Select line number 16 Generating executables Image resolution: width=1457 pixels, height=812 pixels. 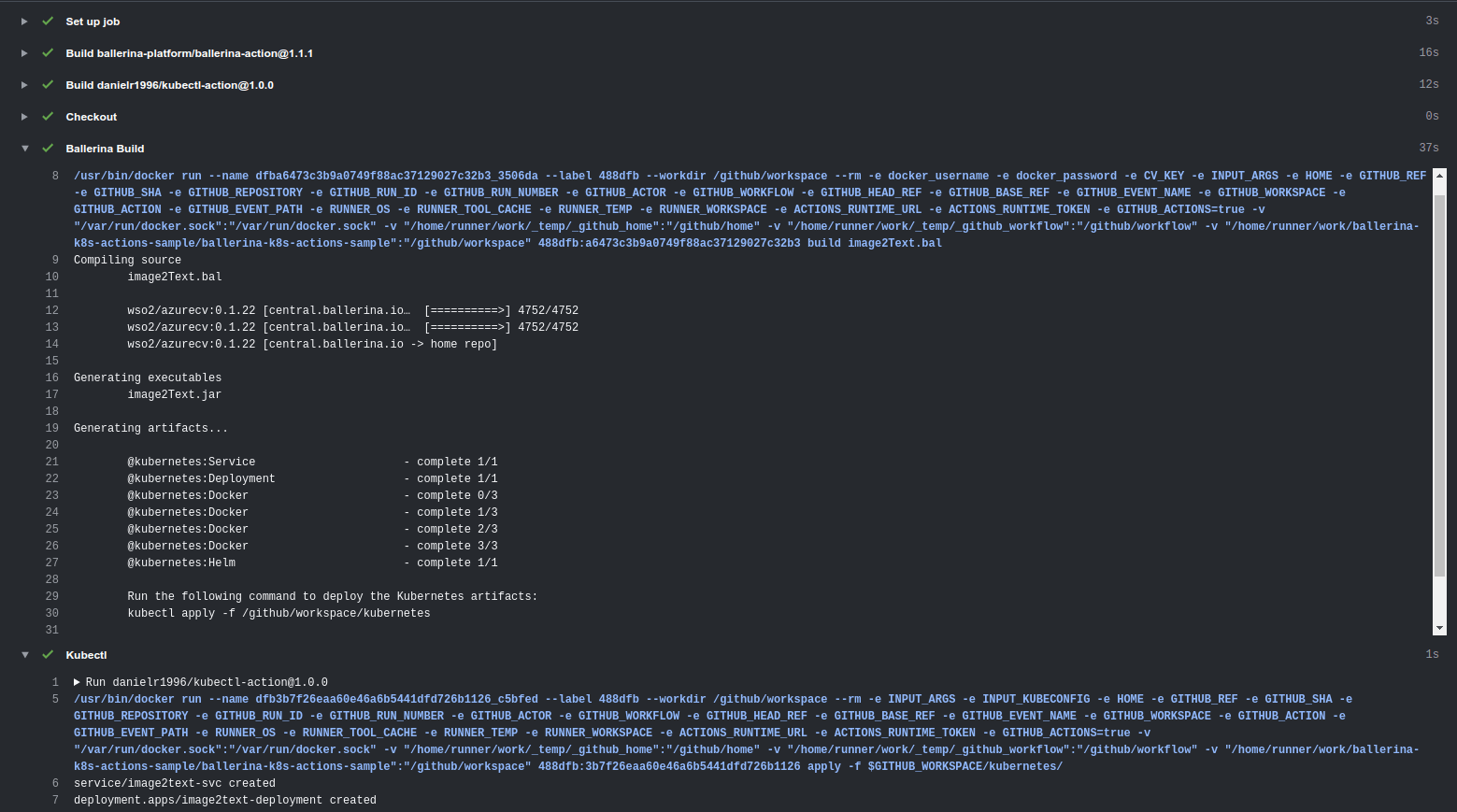click(52, 378)
